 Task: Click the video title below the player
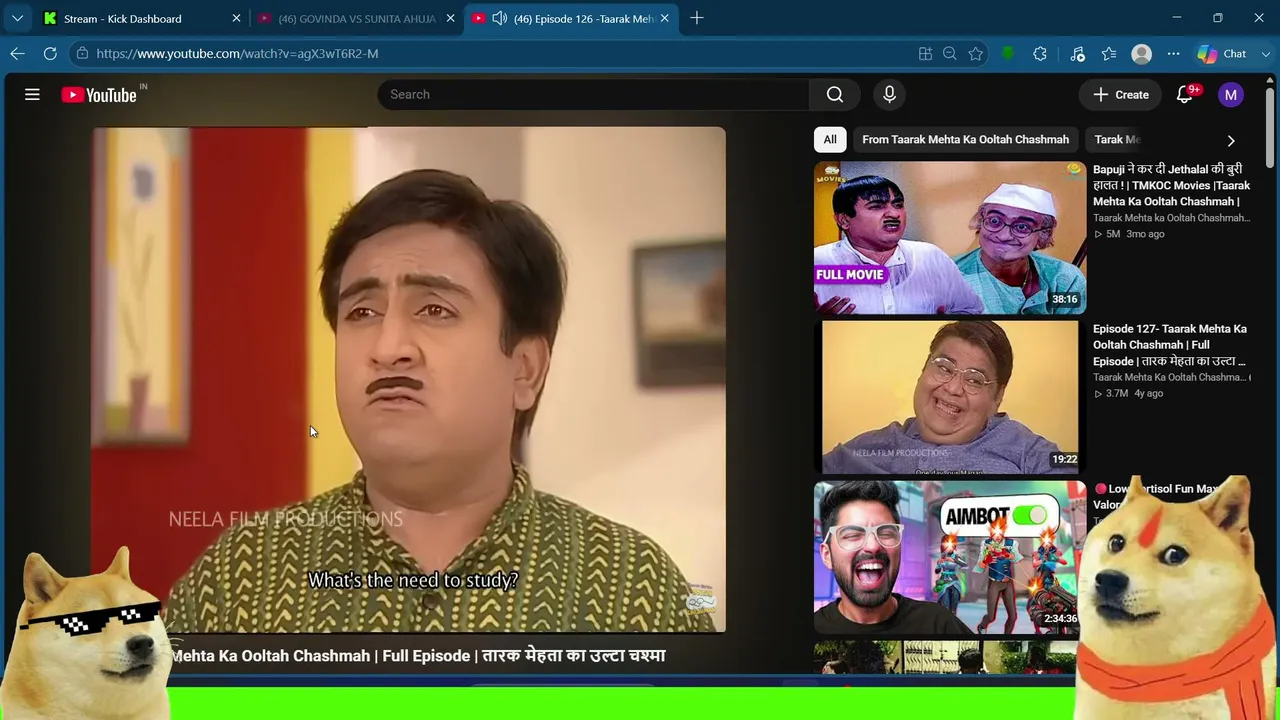pos(418,656)
